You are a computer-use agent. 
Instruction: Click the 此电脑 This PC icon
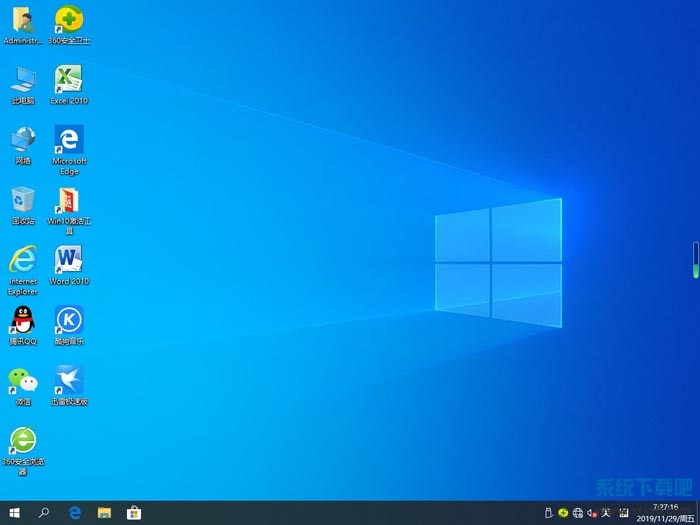click(22, 80)
